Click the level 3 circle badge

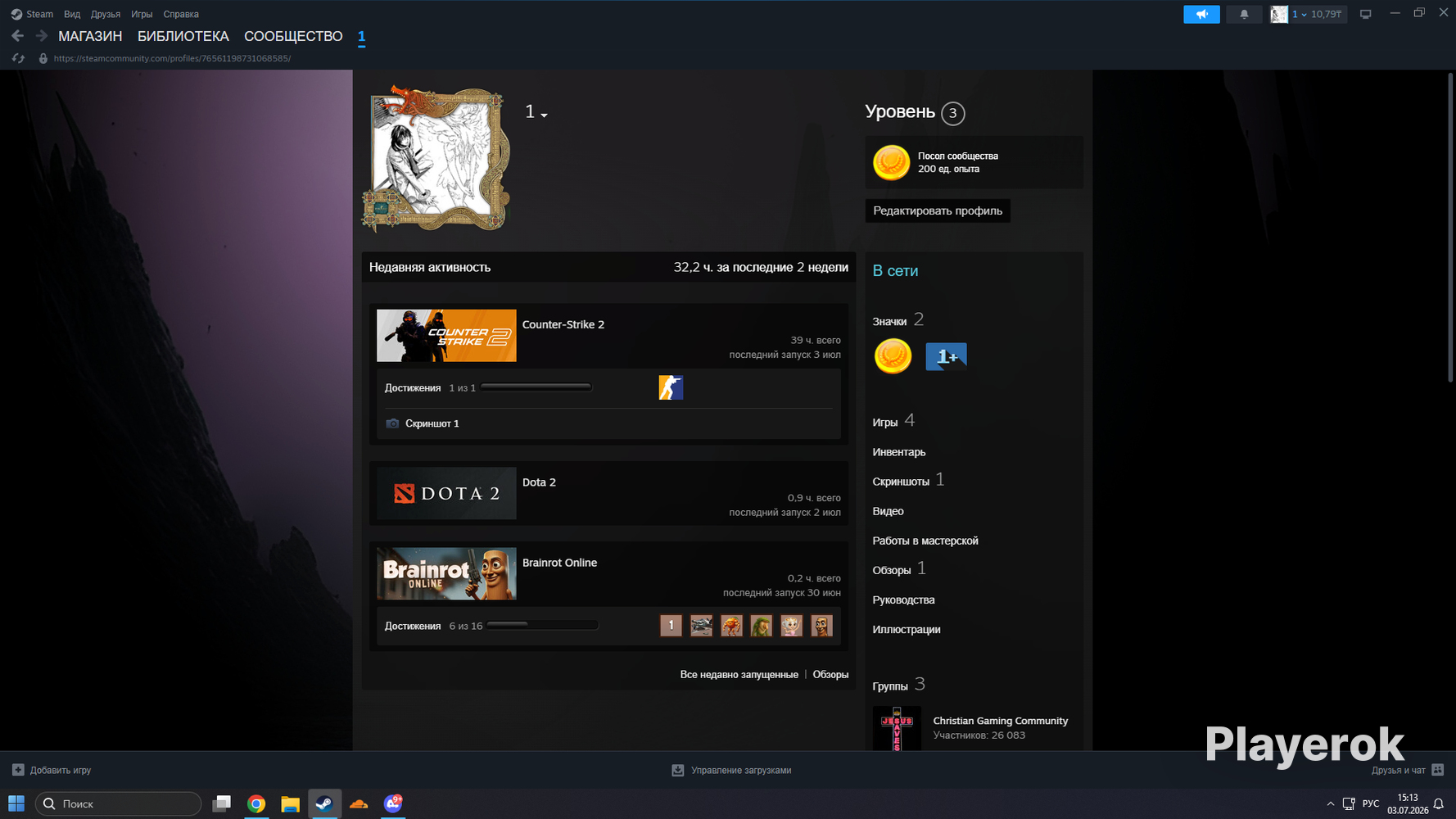[x=952, y=113]
